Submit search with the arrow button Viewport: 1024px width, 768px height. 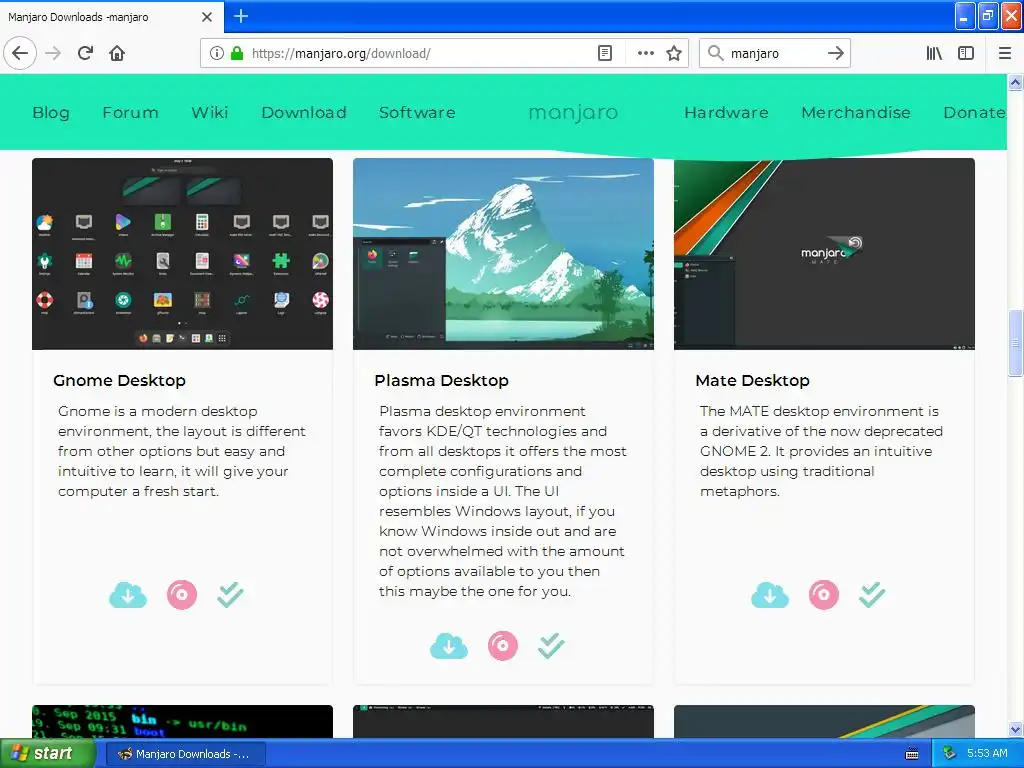point(835,54)
